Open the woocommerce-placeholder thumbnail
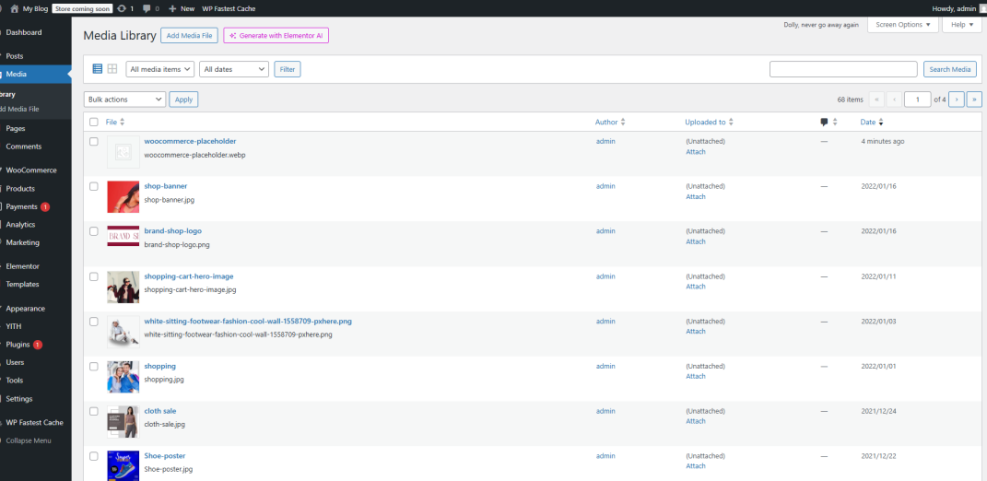This screenshot has width=987, height=481. 123,152
